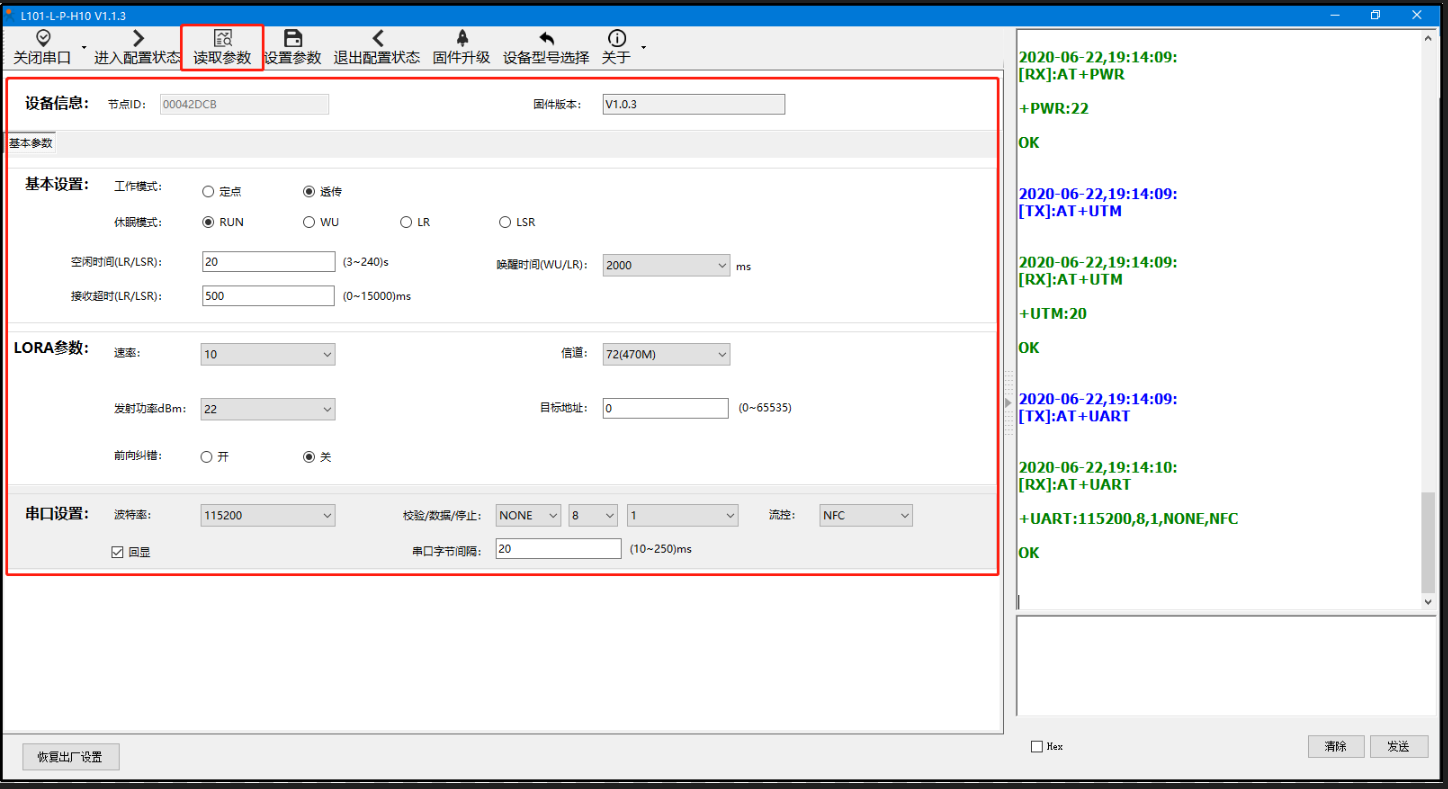The image size is (1448, 789).
Task: Click the 清除 clear log button
Action: (x=1335, y=747)
